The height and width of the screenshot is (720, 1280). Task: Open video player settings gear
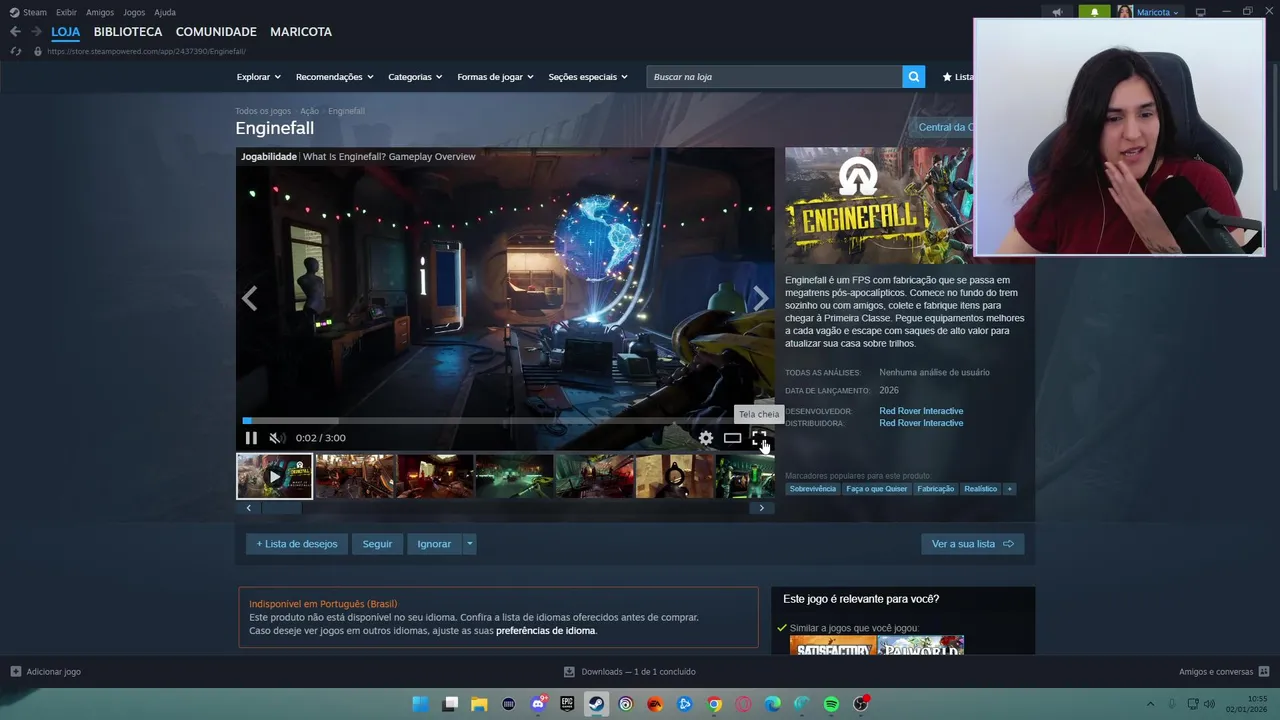coord(706,438)
